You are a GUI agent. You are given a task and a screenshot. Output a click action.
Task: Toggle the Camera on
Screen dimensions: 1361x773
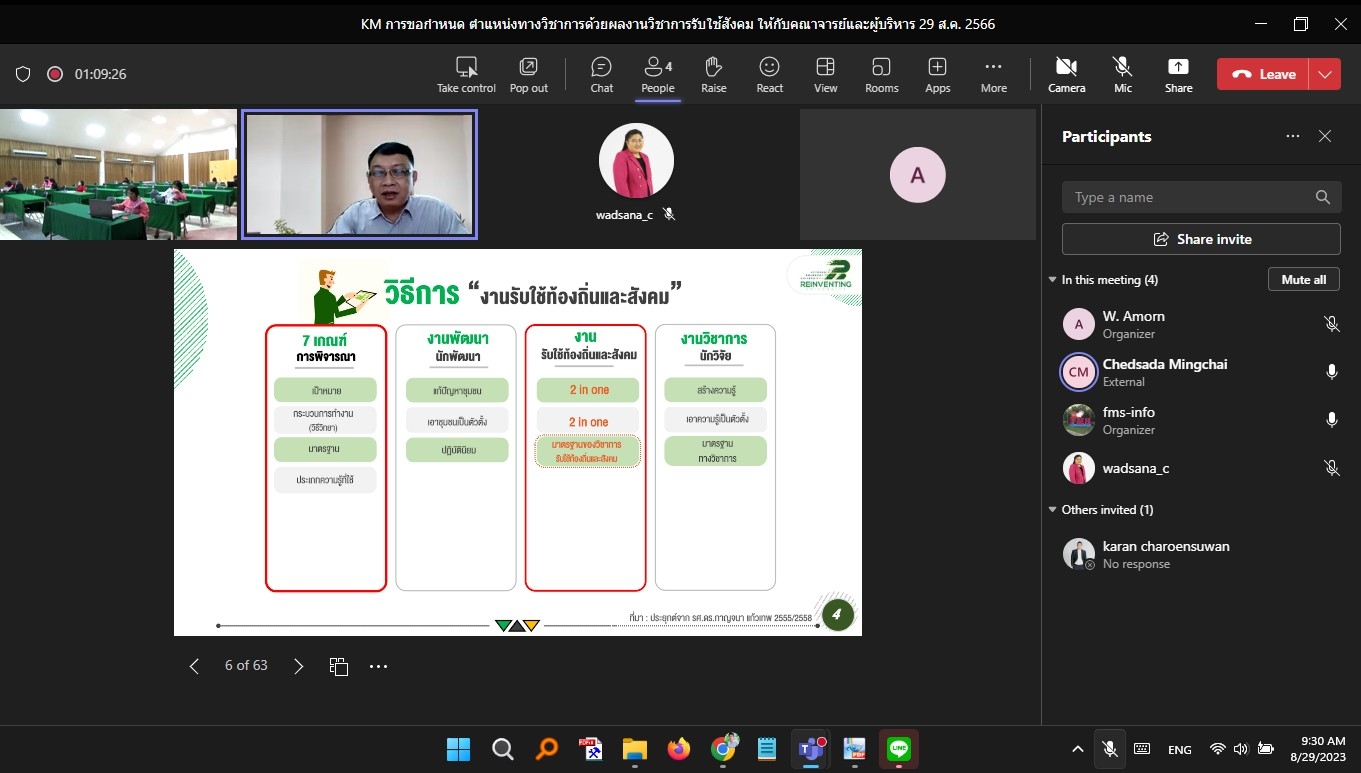(1066, 74)
